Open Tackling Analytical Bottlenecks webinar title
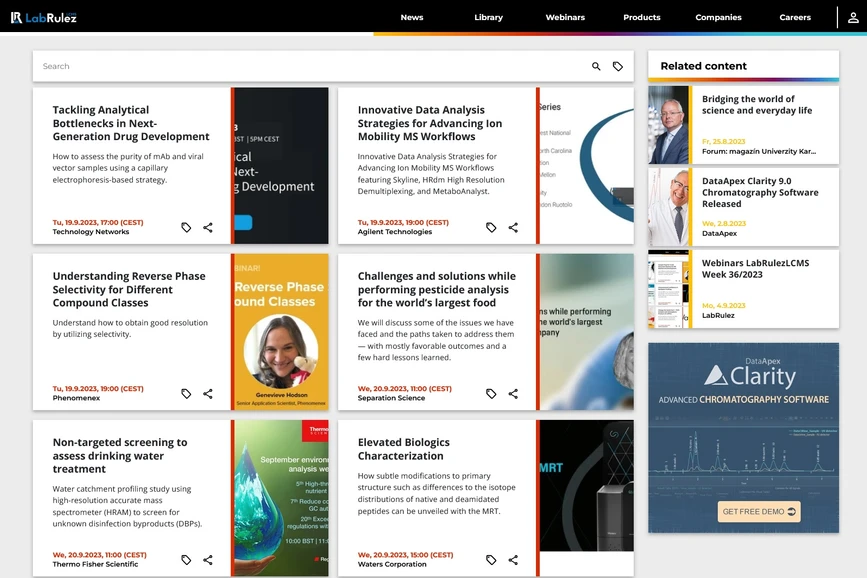Screen dimensions: 867x578 click(x=131, y=123)
